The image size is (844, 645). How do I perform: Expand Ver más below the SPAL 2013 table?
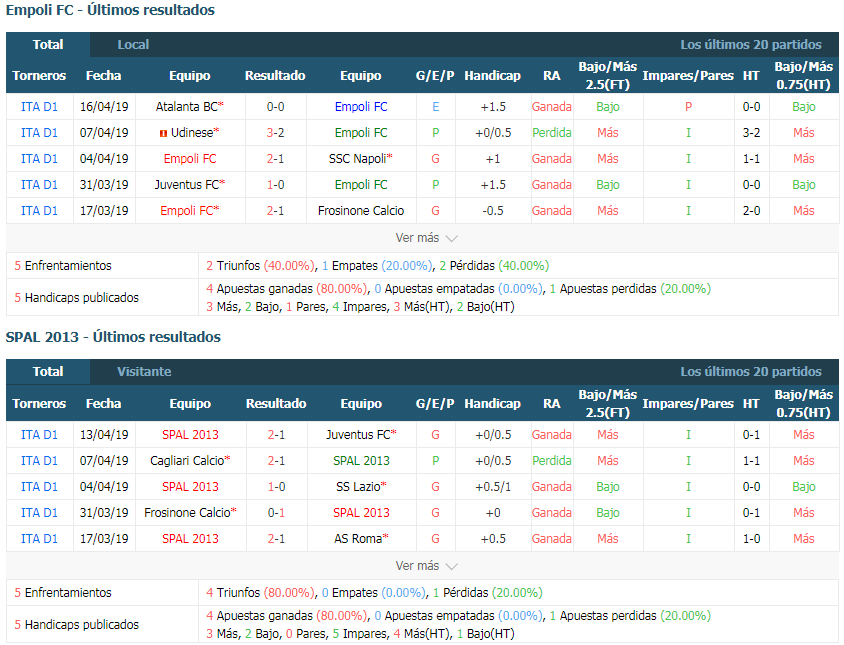coord(426,566)
